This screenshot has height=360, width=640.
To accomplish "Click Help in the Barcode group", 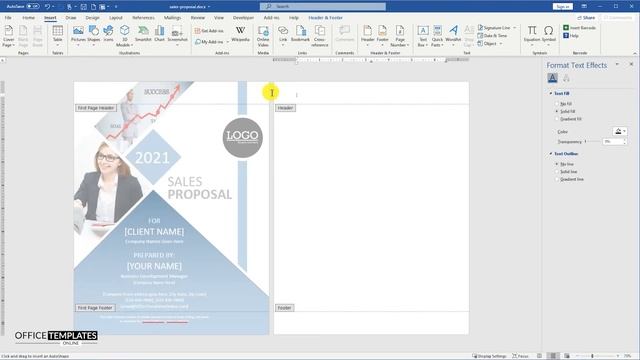I will coord(571,36).
